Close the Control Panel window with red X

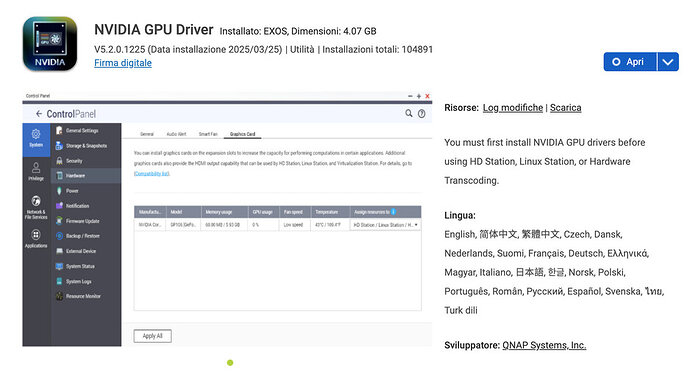pyautogui.click(x=427, y=96)
